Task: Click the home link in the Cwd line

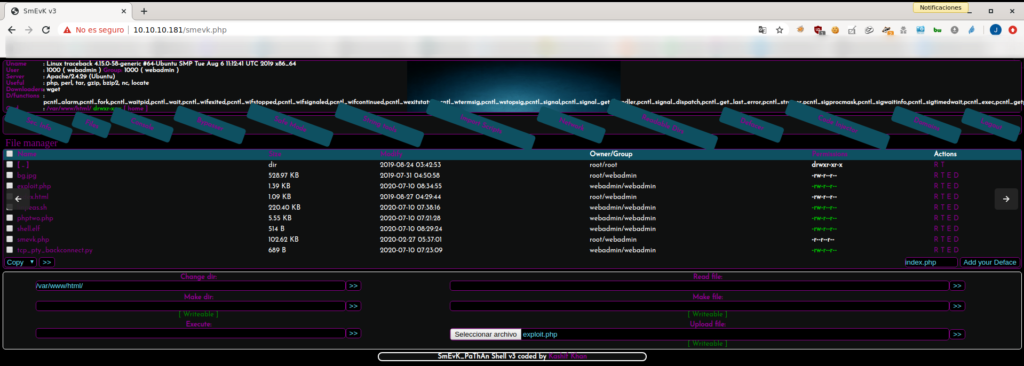Action: click(135, 108)
